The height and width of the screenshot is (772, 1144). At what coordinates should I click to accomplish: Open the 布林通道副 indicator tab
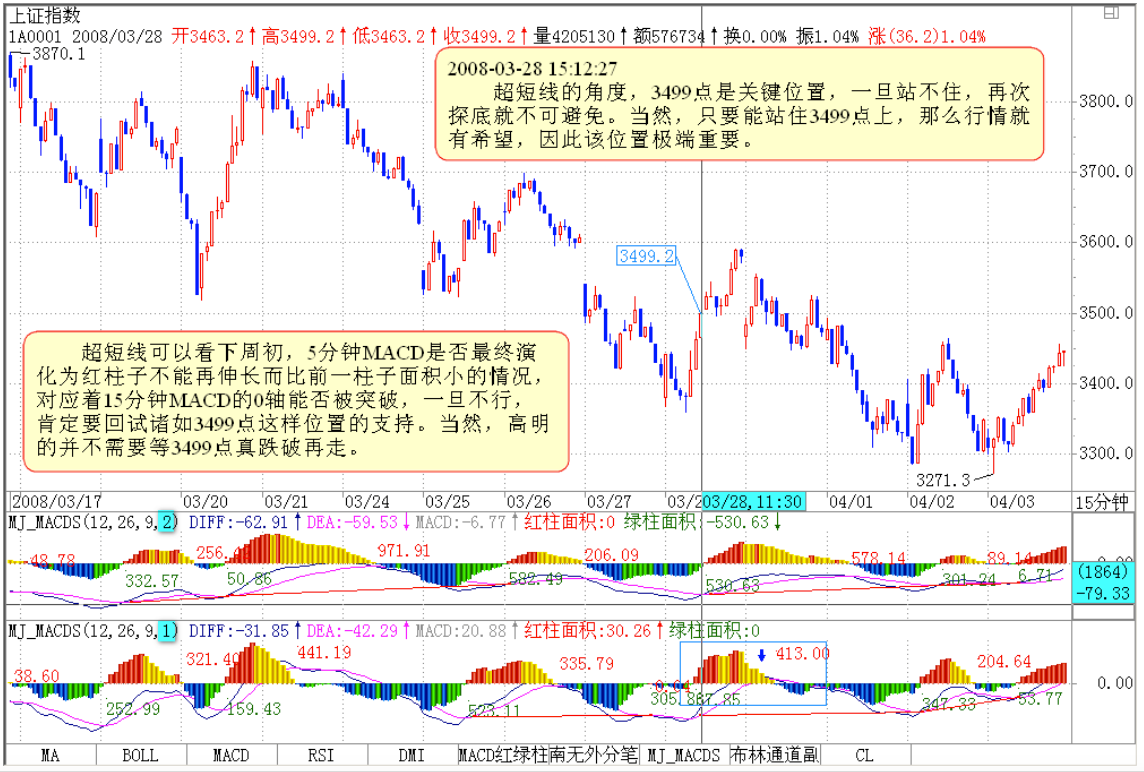pos(774,755)
